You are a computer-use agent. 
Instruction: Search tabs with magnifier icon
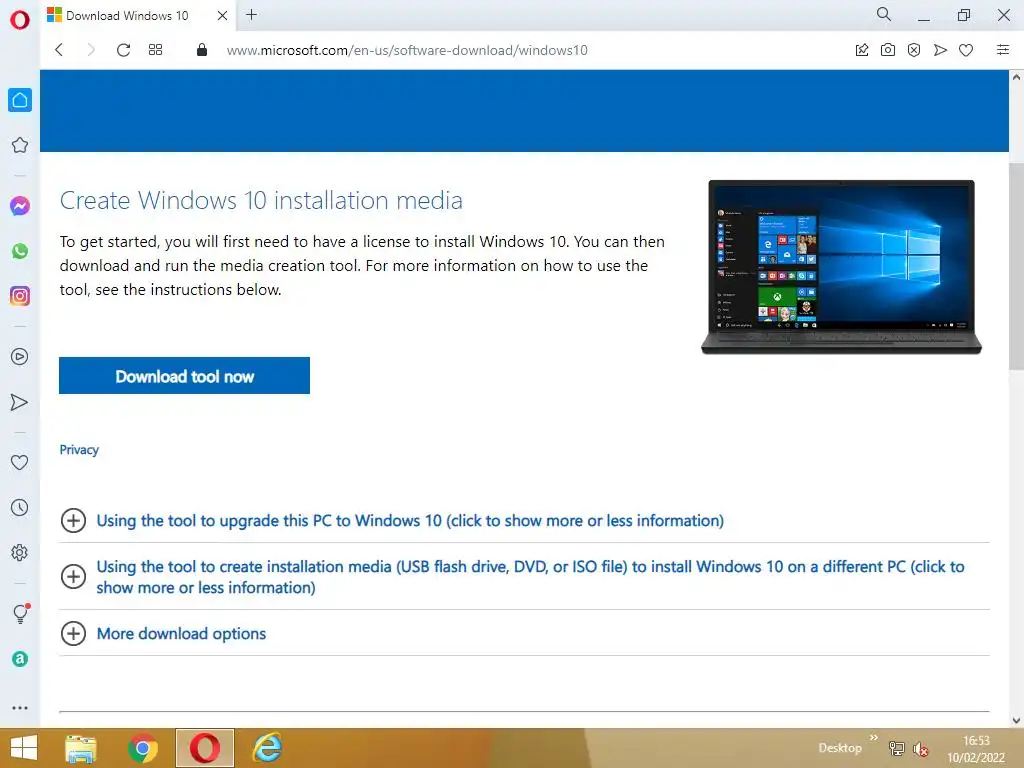(x=884, y=14)
